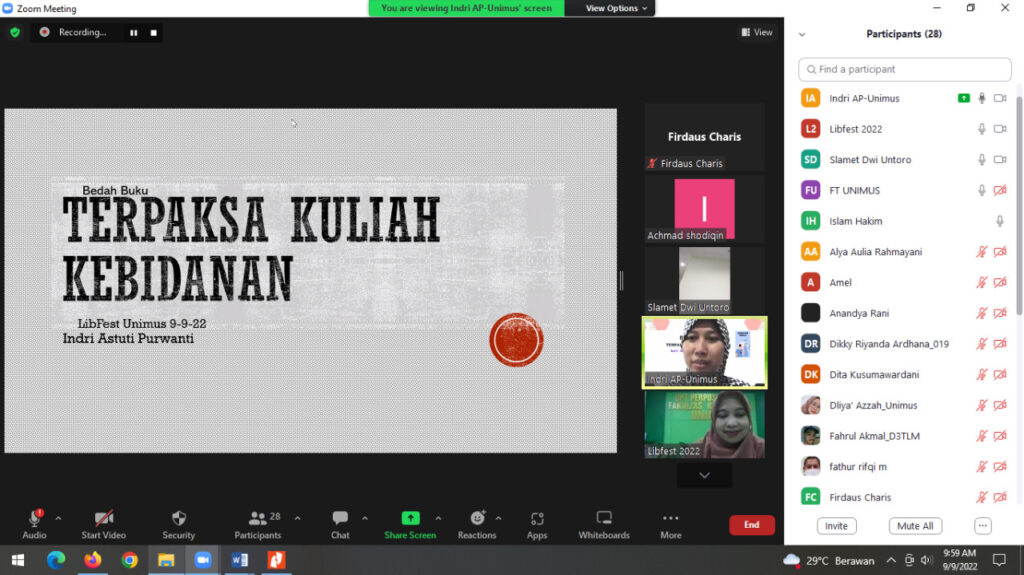Image resolution: width=1024 pixels, height=575 pixels.
Task: Open the Chat panel
Action: (x=340, y=518)
